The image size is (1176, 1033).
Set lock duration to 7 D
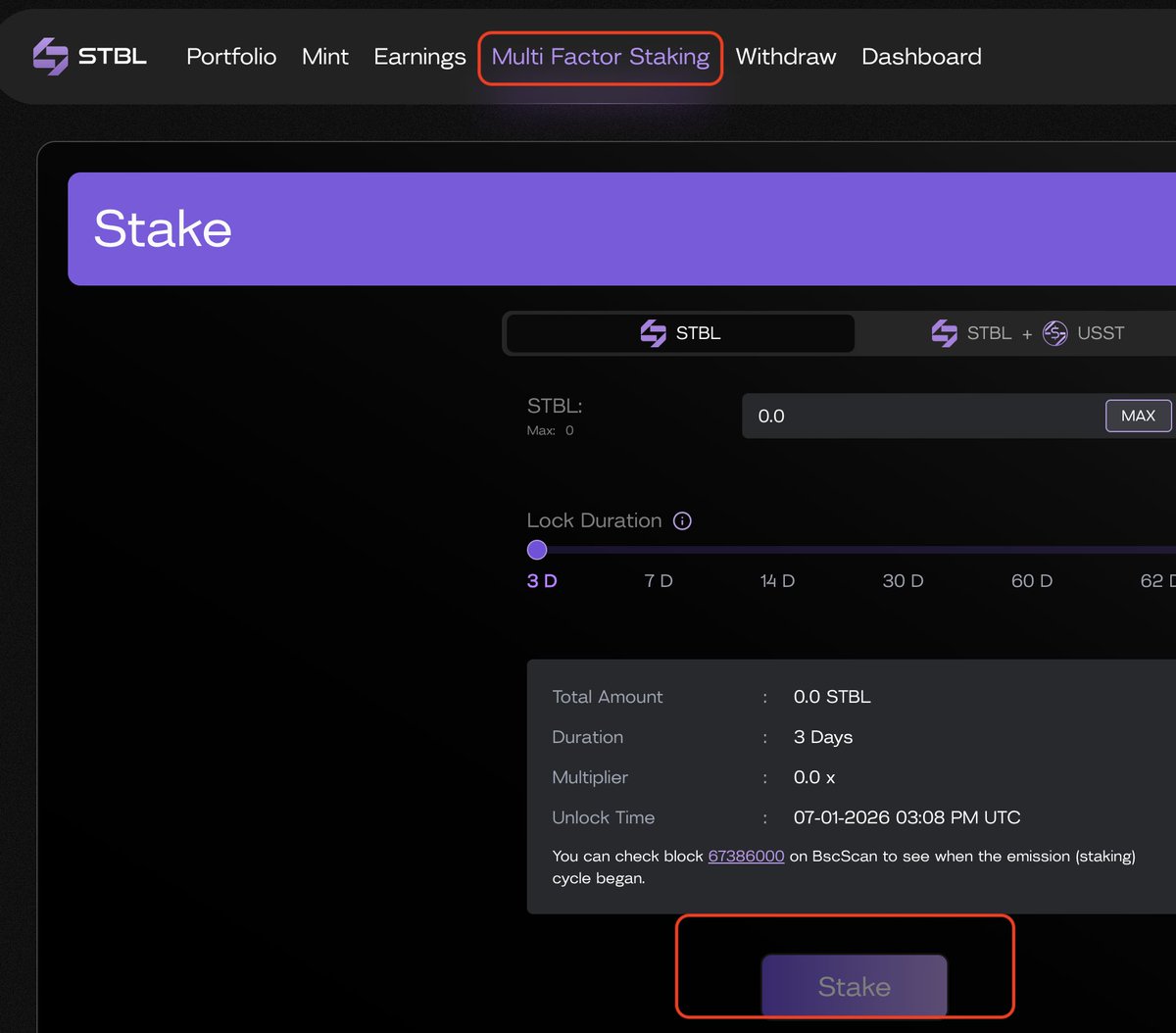(659, 581)
